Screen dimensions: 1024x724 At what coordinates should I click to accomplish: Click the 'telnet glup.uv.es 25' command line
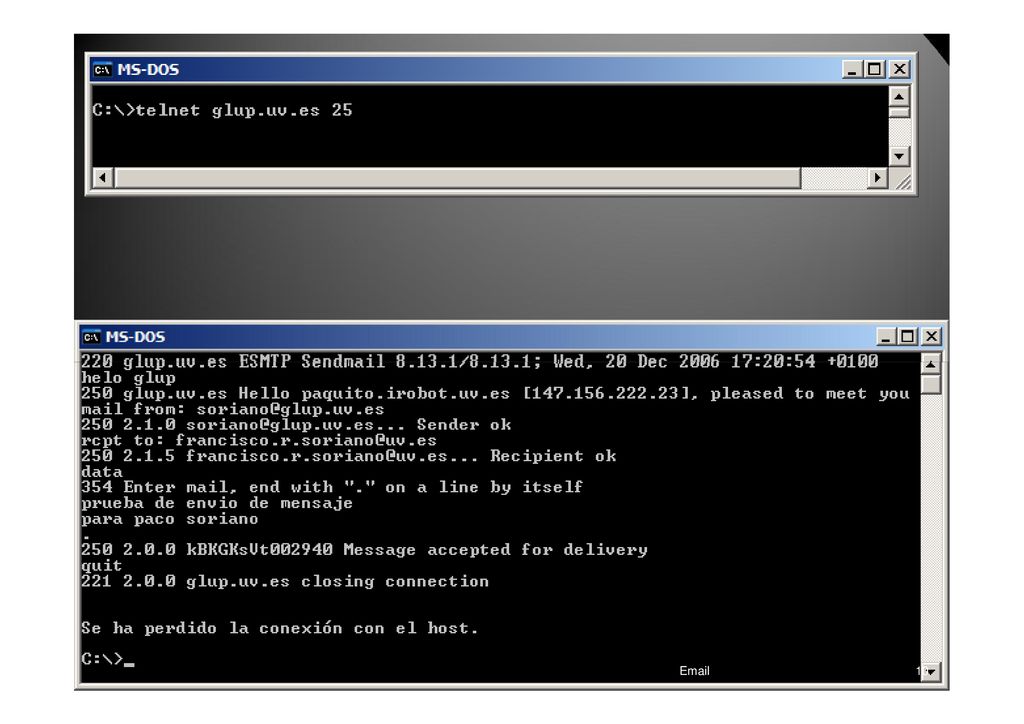pyautogui.click(x=222, y=110)
